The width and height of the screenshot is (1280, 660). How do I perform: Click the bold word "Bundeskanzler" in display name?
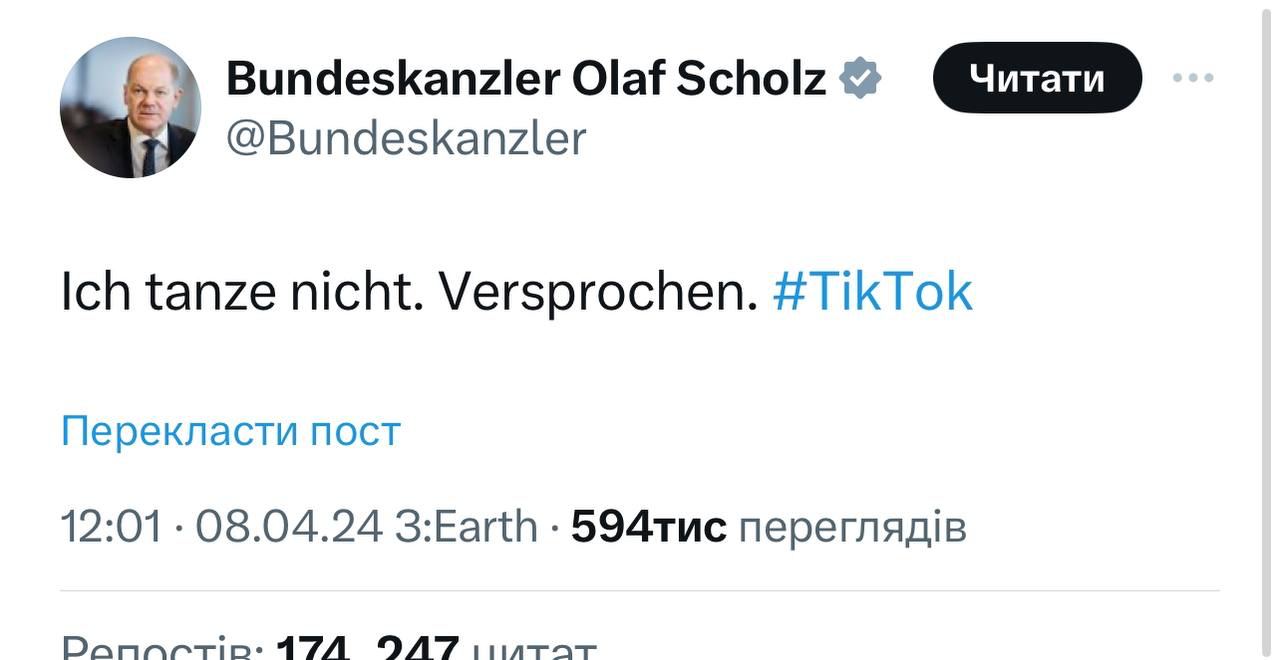point(392,78)
